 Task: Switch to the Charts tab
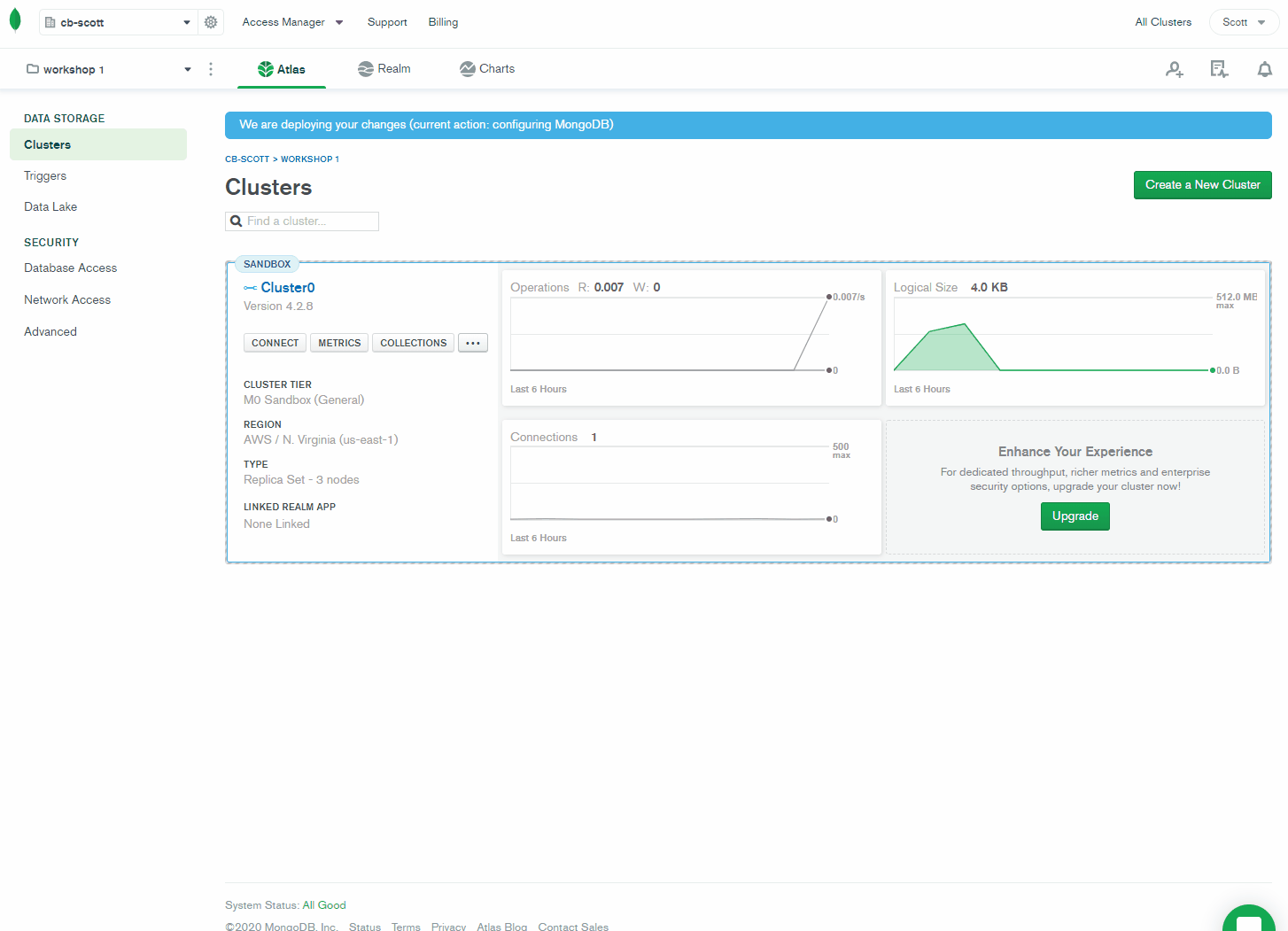pyautogui.click(x=487, y=69)
